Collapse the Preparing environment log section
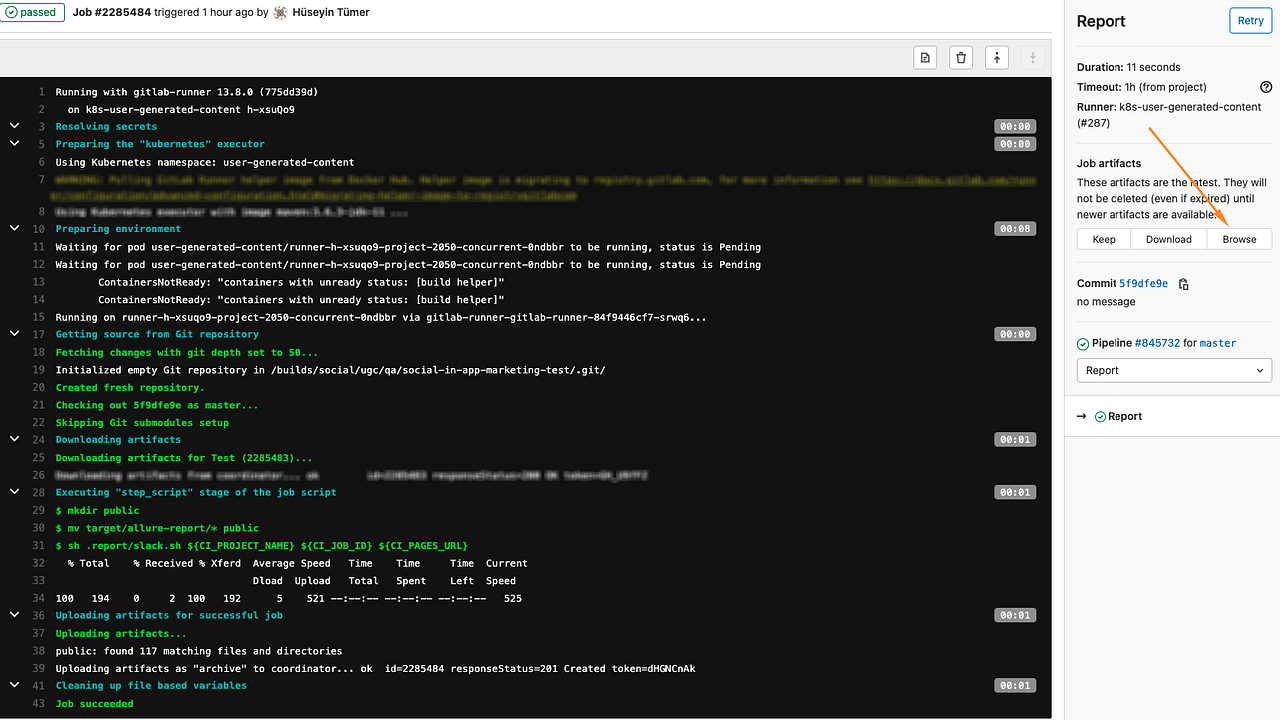 coord(13,228)
